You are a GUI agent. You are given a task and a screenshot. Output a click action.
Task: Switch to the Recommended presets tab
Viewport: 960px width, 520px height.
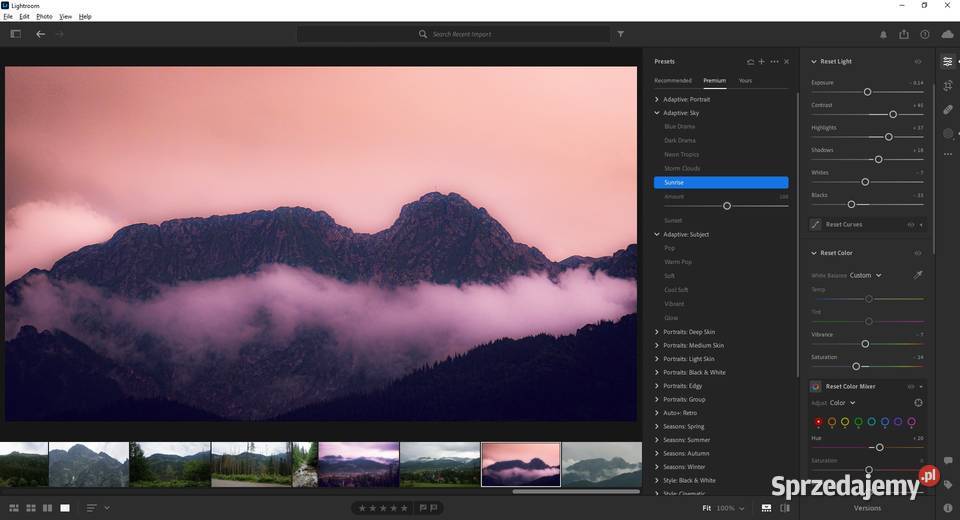coord(672,80)
